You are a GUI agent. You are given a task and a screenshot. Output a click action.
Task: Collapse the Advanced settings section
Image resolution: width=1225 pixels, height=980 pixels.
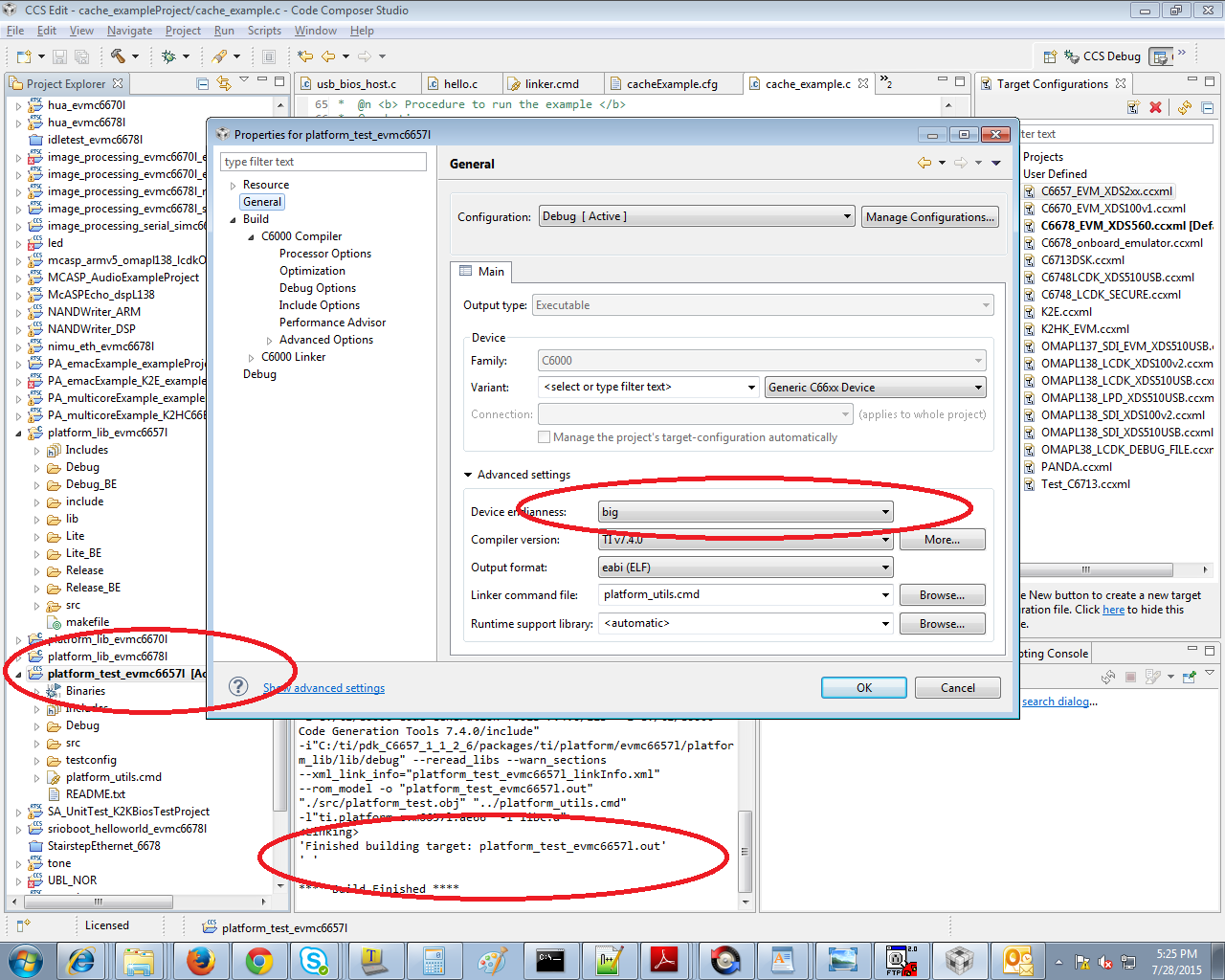(468, 475)
